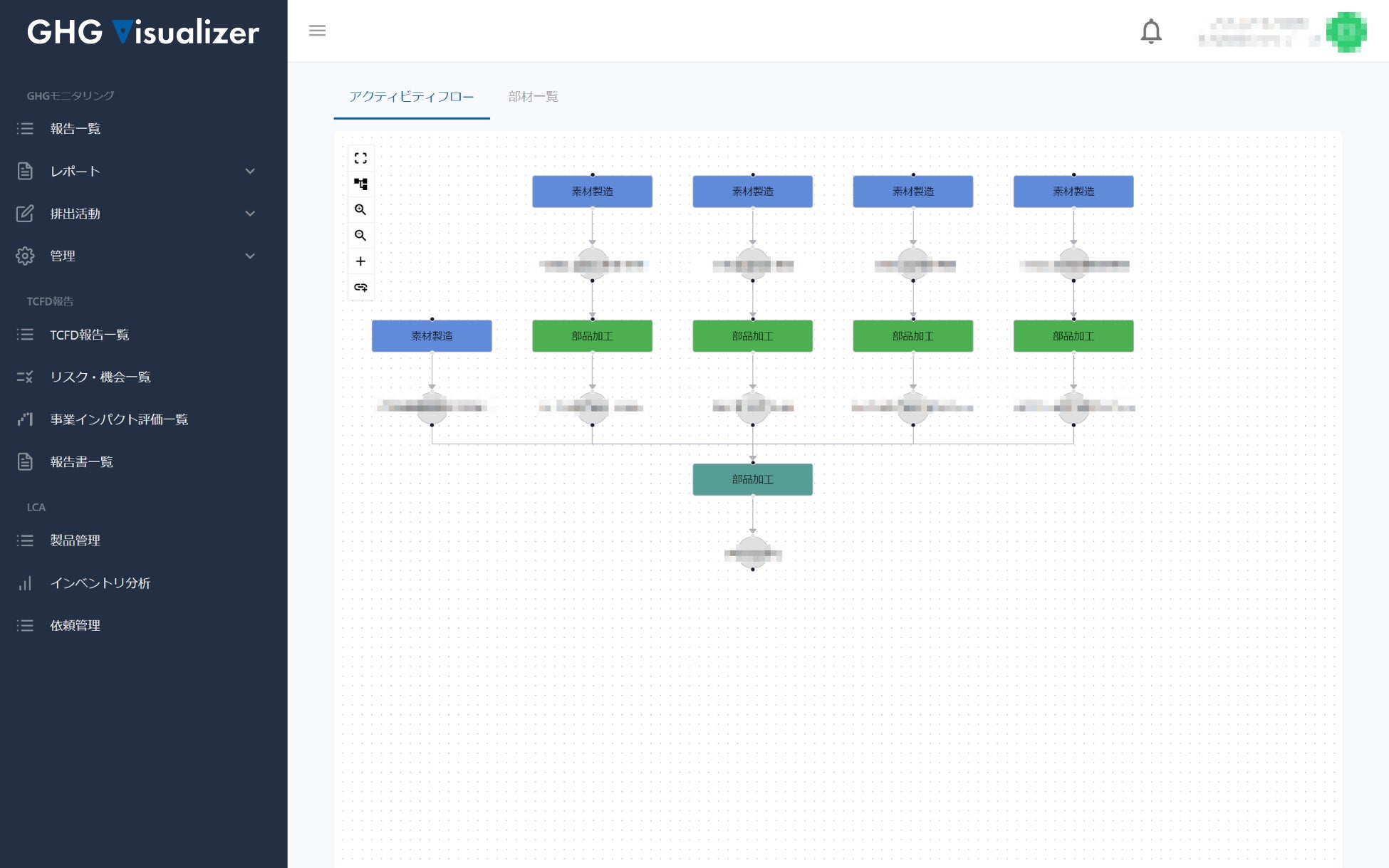Click the GHG Visualizer logo

click(143, 32)
